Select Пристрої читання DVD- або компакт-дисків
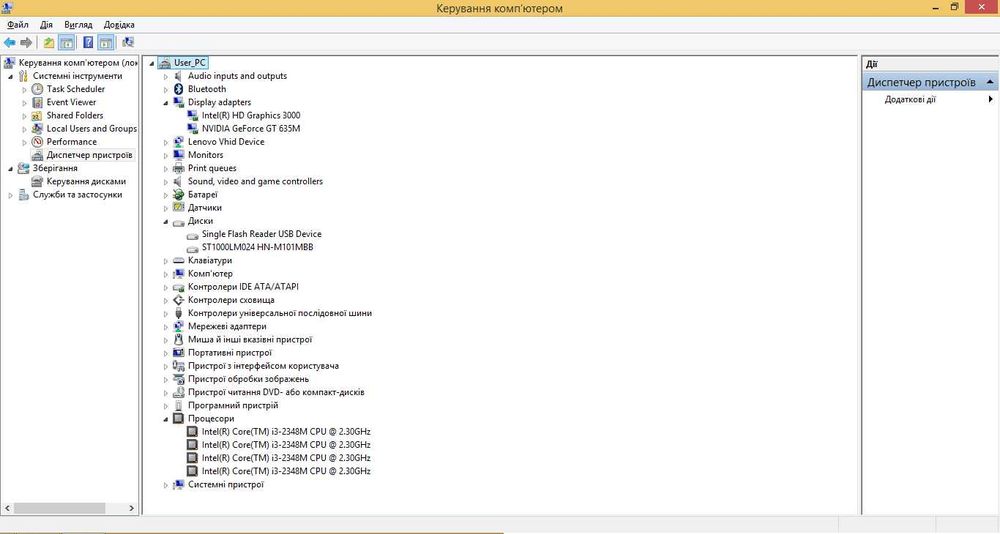1000x534 pixels. (276, 392)
